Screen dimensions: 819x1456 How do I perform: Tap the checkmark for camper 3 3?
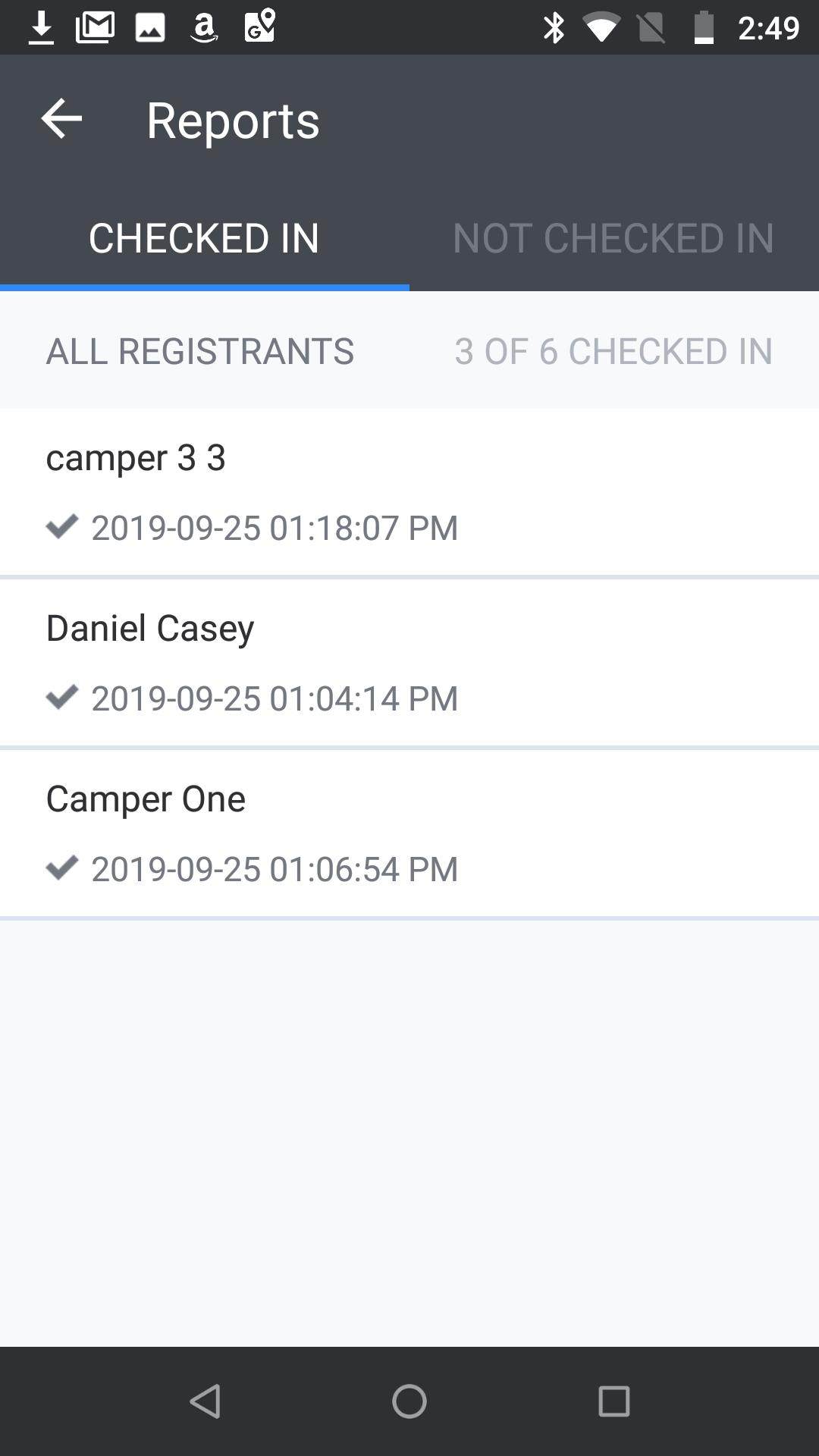[x=62, y=526]
